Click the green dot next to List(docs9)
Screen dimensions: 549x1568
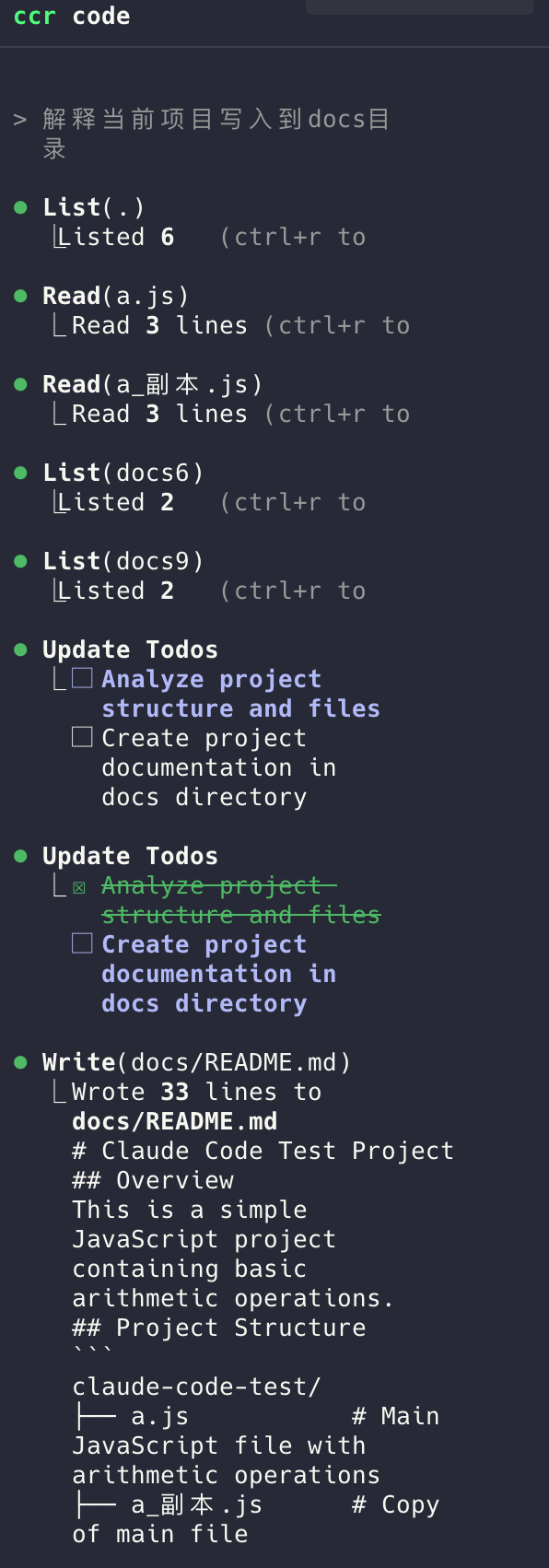point(20,562)
